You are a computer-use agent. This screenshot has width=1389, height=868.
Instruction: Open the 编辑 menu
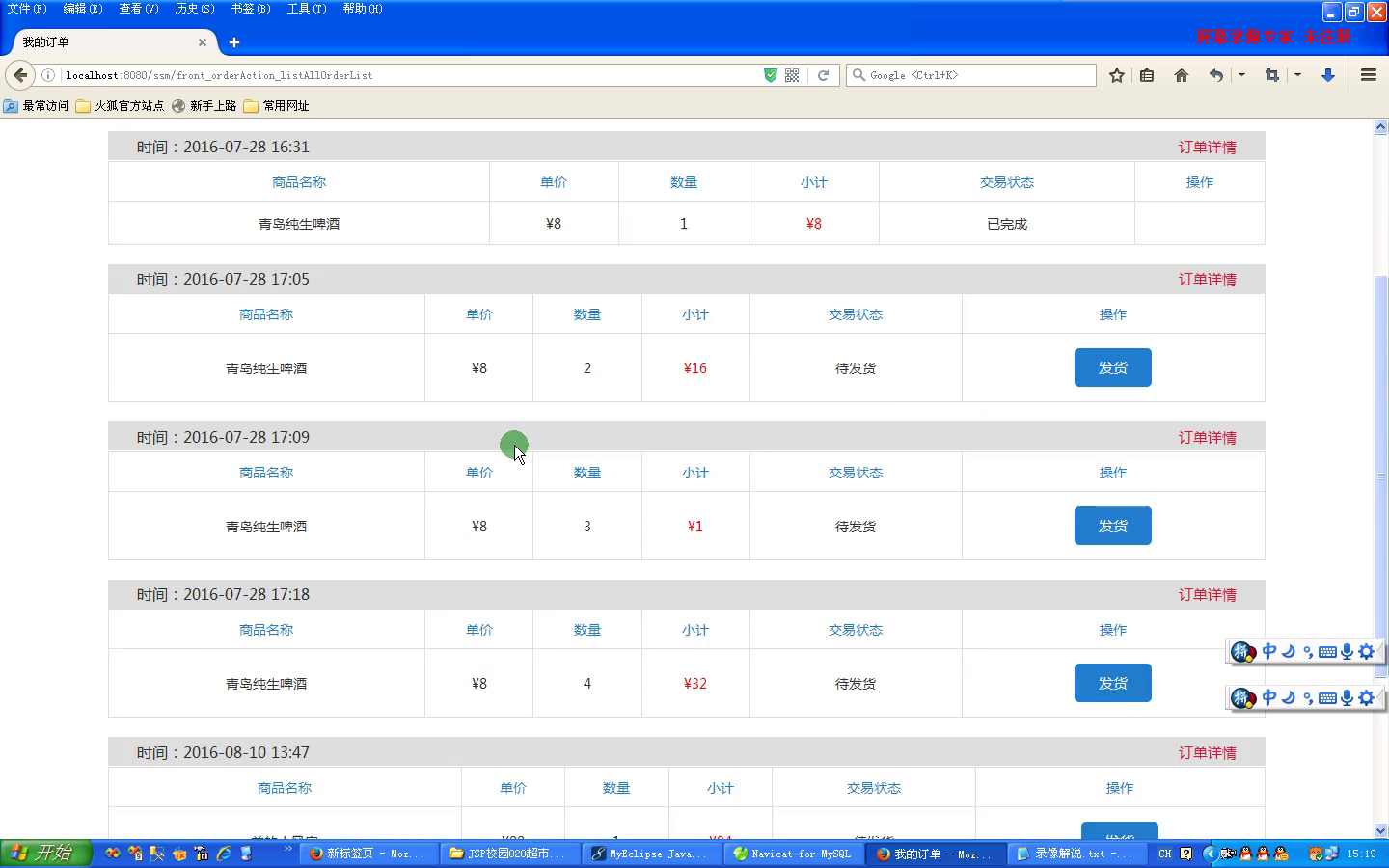pos(82,9)
